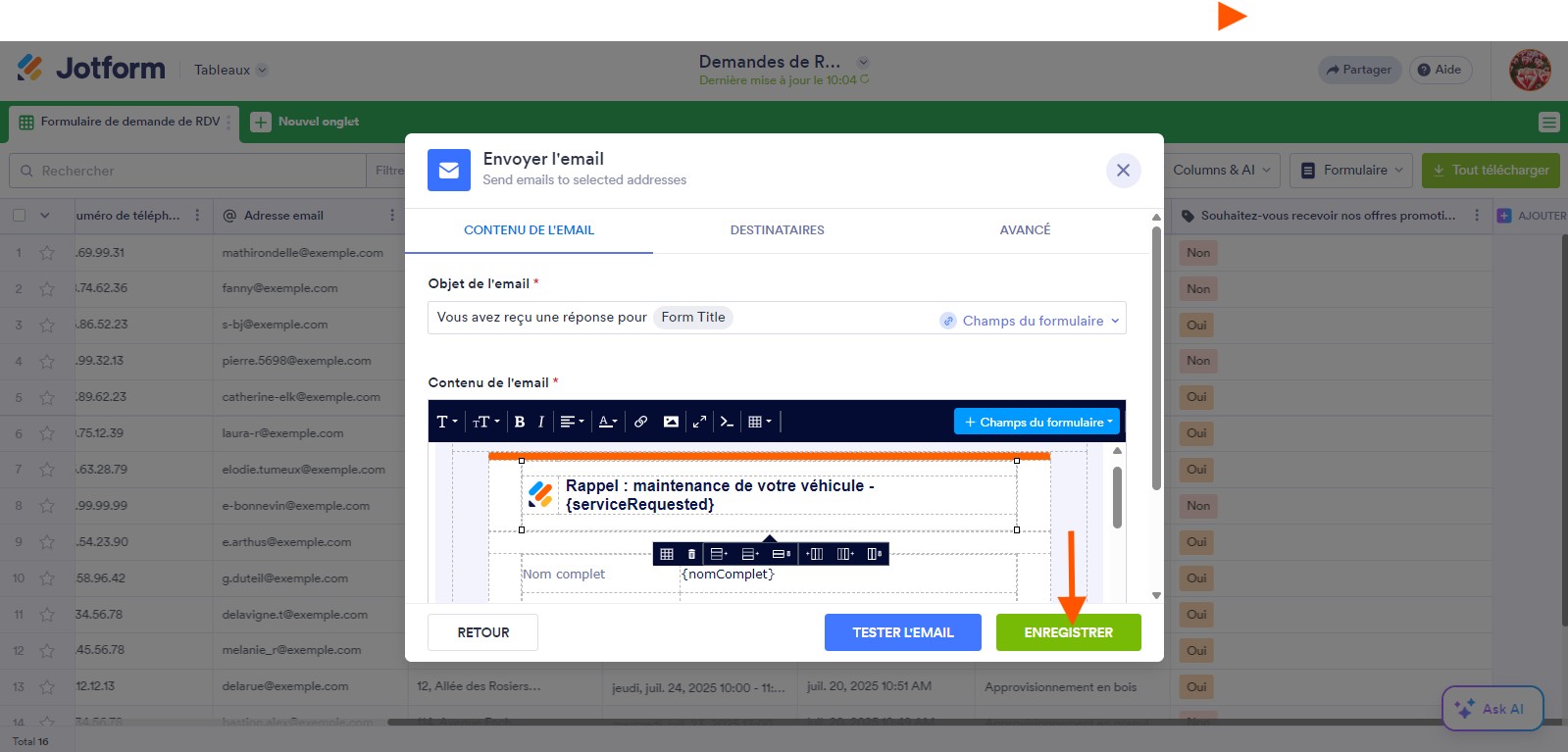This screenshot has height=752, width=1568.
Task: Click Tout télécharger button
Action: 1491,170
